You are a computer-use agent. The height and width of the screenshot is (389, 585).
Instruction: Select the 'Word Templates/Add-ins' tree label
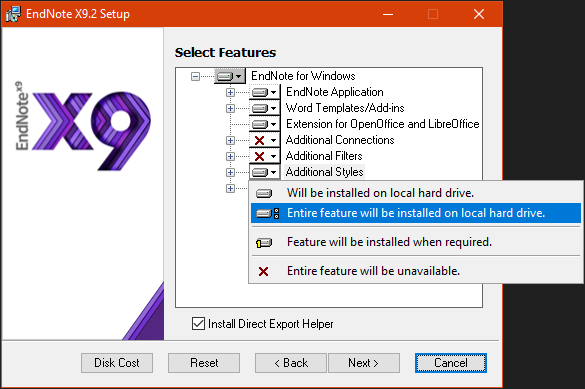[x=345, y=108]
